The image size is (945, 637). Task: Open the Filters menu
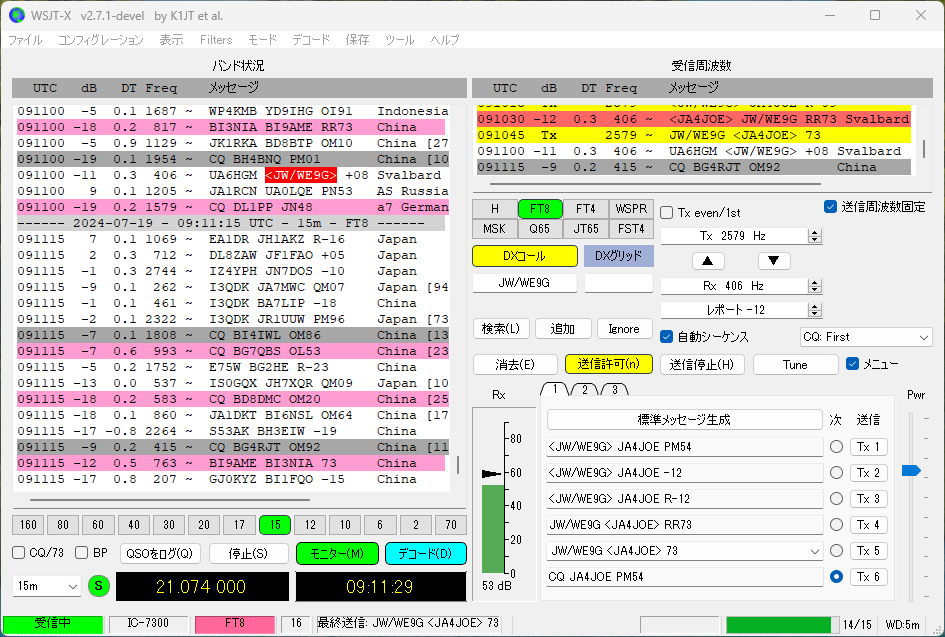(x=216, y=40)
